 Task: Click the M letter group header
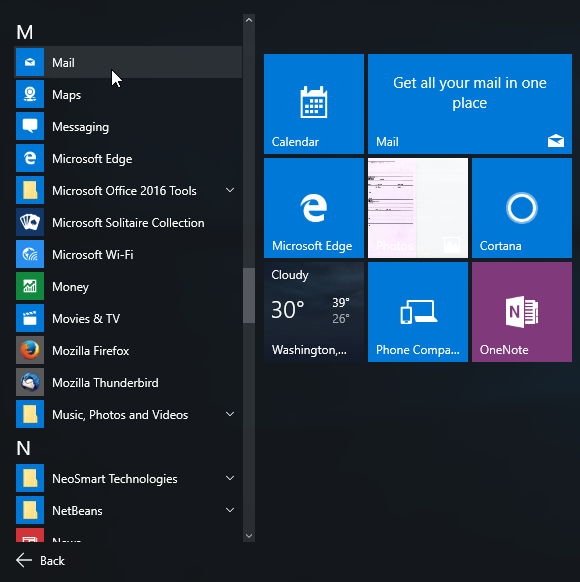point(24,32)
